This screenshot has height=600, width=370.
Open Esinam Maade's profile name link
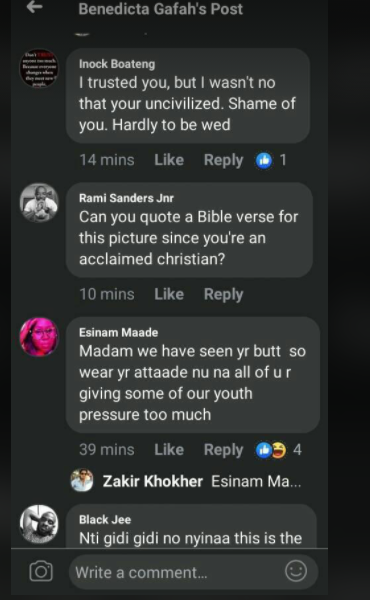click(118, 332)
